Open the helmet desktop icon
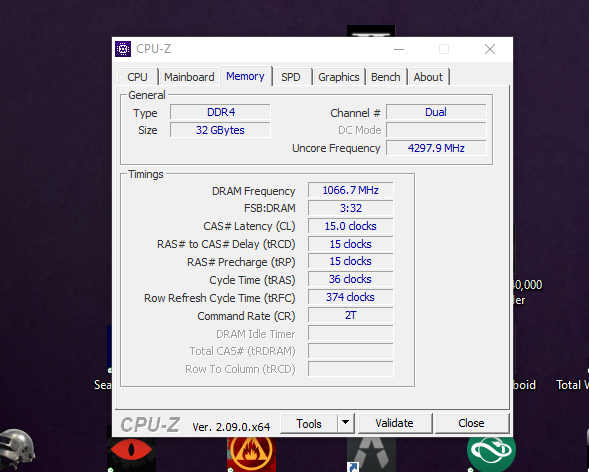Viewport: 589px width, 472px height. pos(17,449)
